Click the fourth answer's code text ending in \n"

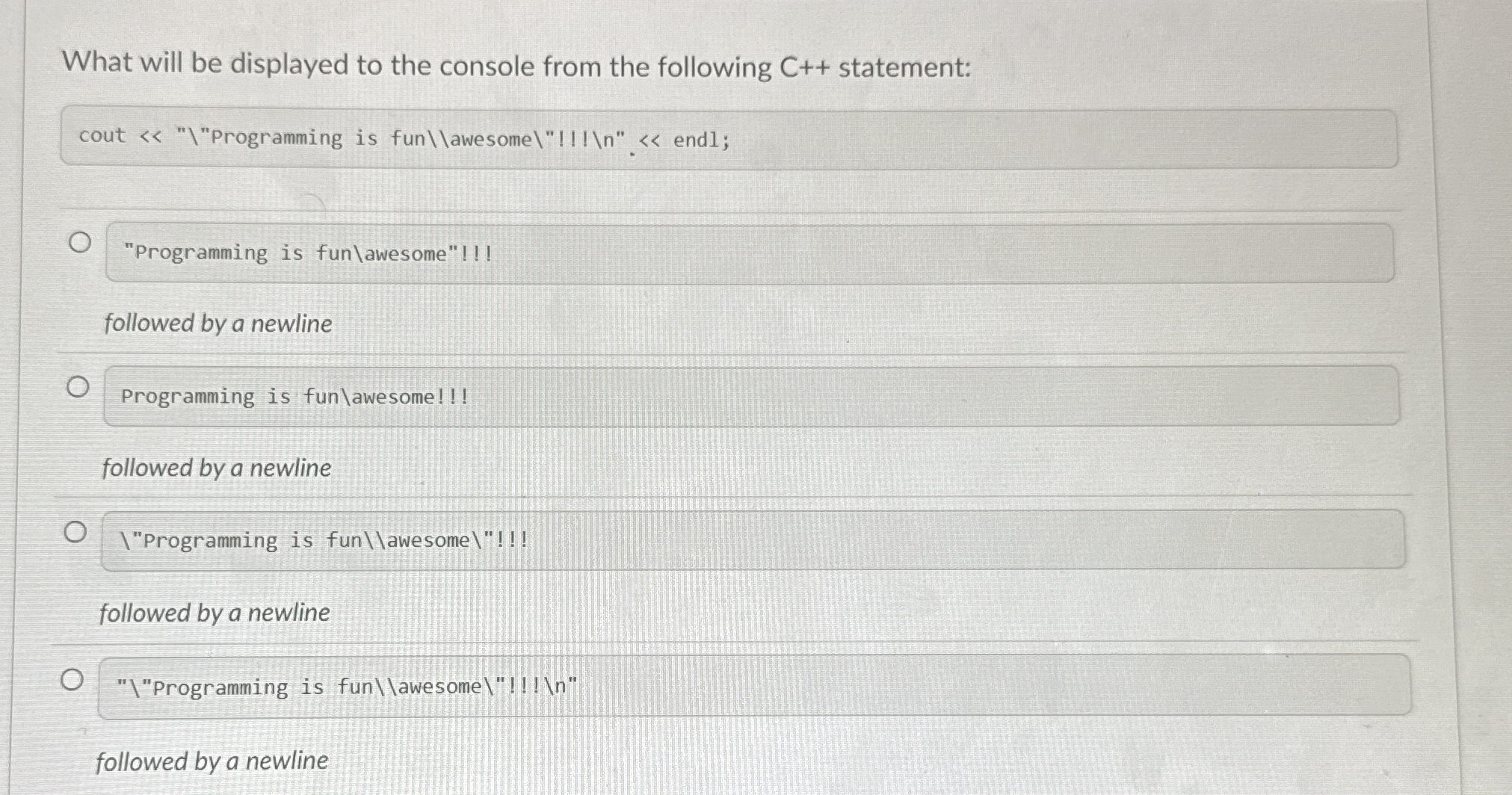[347, 687]
